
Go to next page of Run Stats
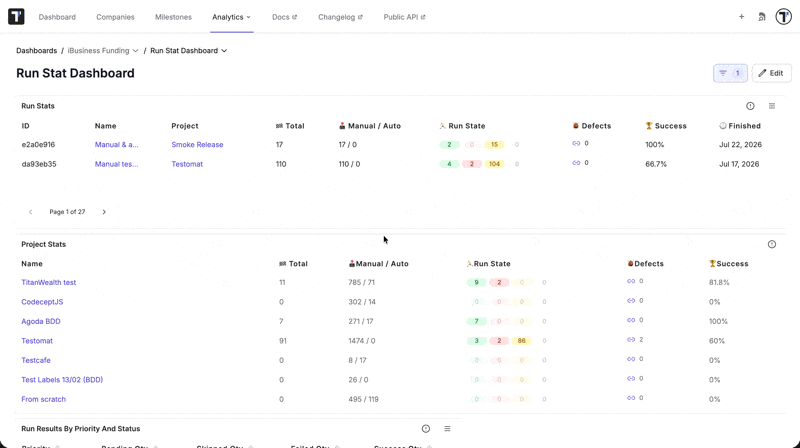click(104, 212)
